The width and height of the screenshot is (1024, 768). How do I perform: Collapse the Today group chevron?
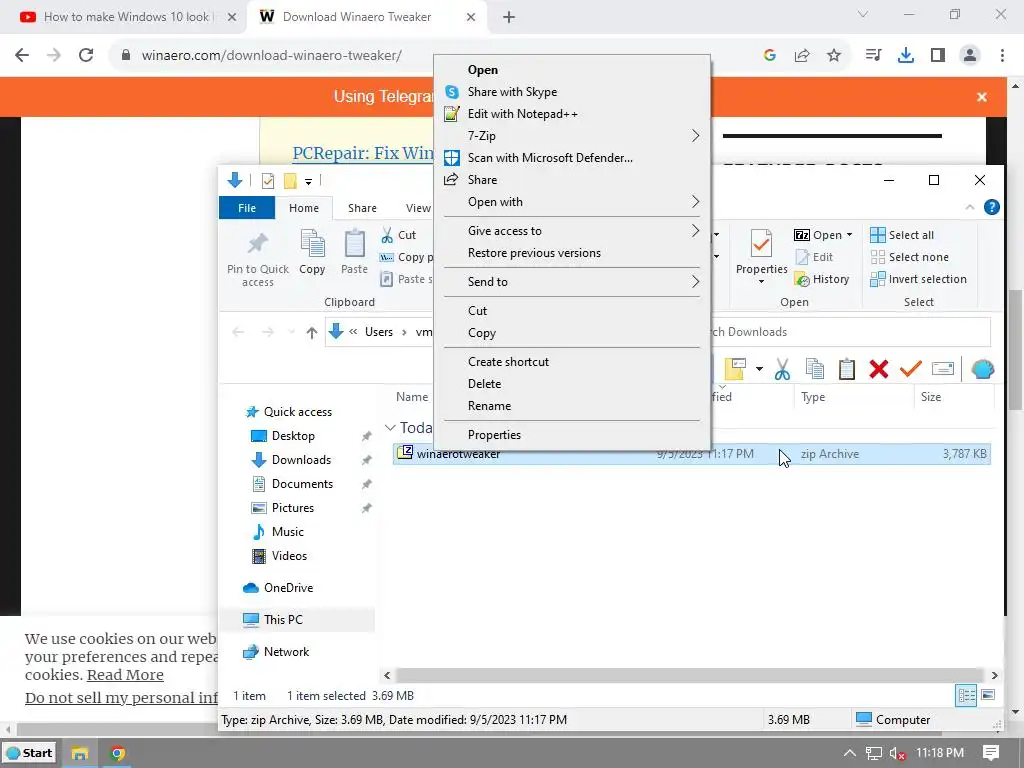390,428
